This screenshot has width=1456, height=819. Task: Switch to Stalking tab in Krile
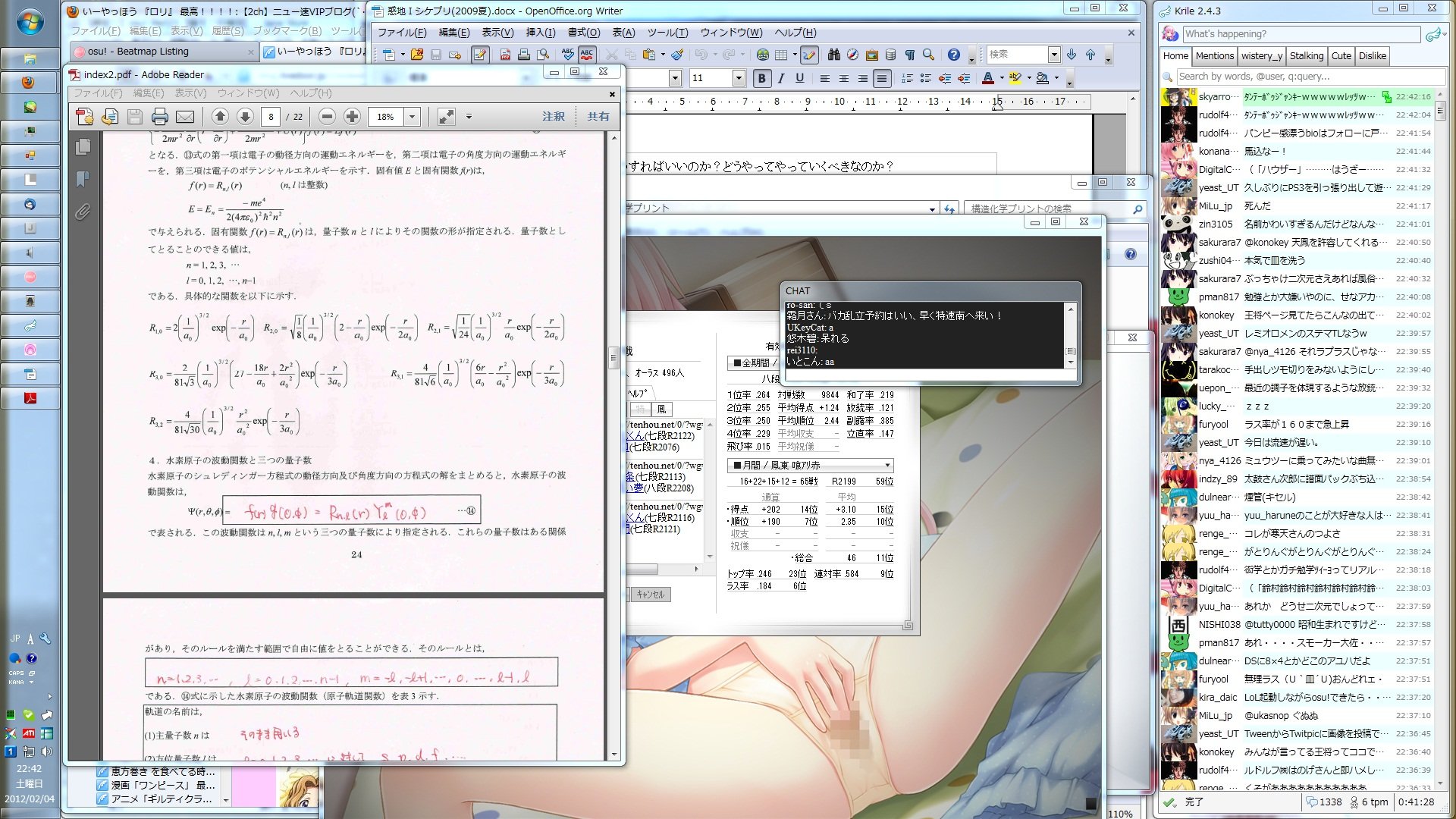[1307, 55]
